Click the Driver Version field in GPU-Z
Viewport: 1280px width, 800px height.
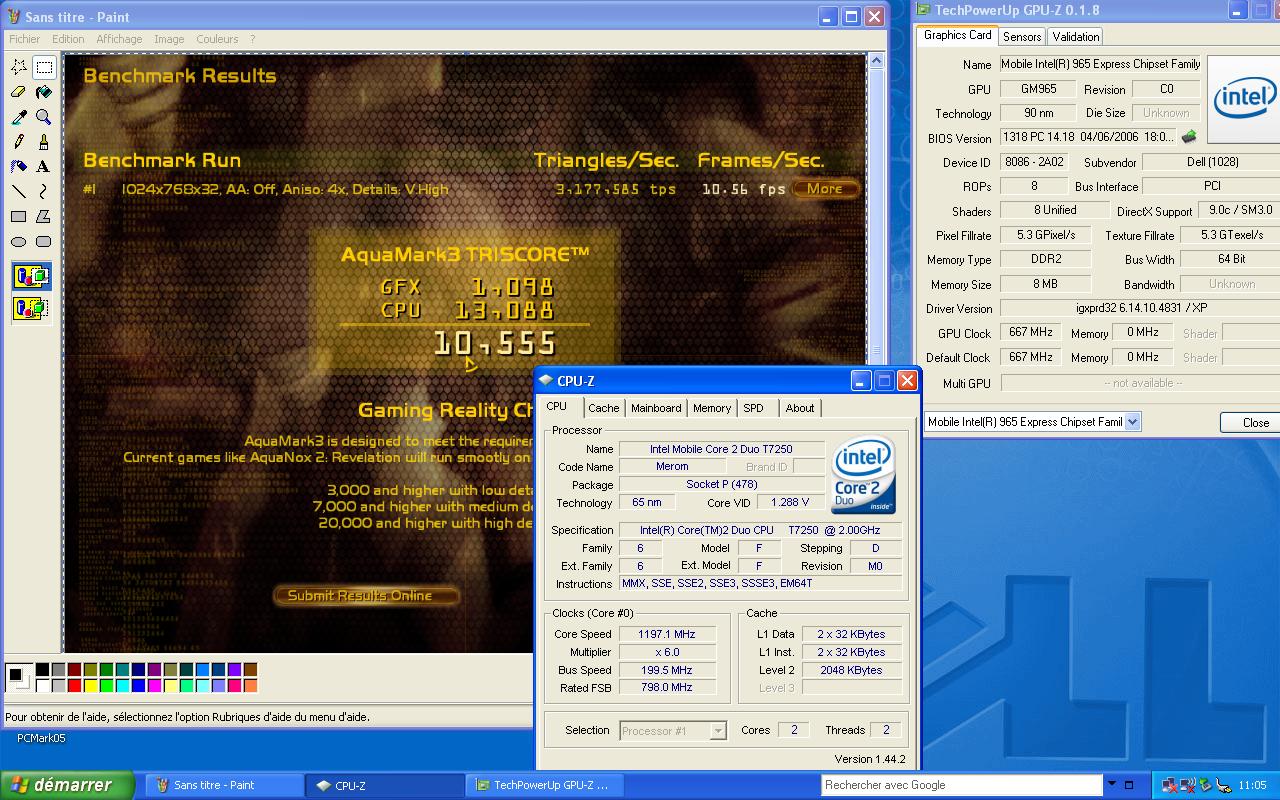(x=1140, y=309)
